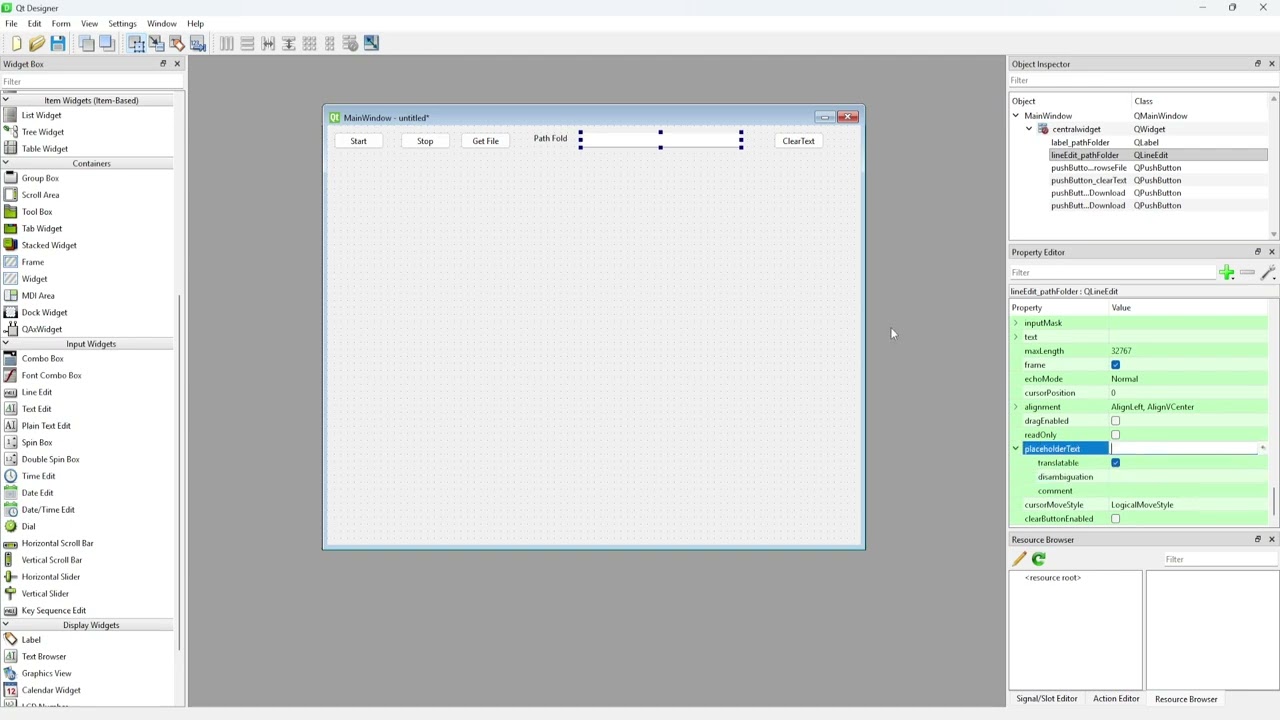The width and height of the screenshot is (1280, 720).
Task: Select the Edit Tab Order mode icon
Action: click(x=197, y=43)
